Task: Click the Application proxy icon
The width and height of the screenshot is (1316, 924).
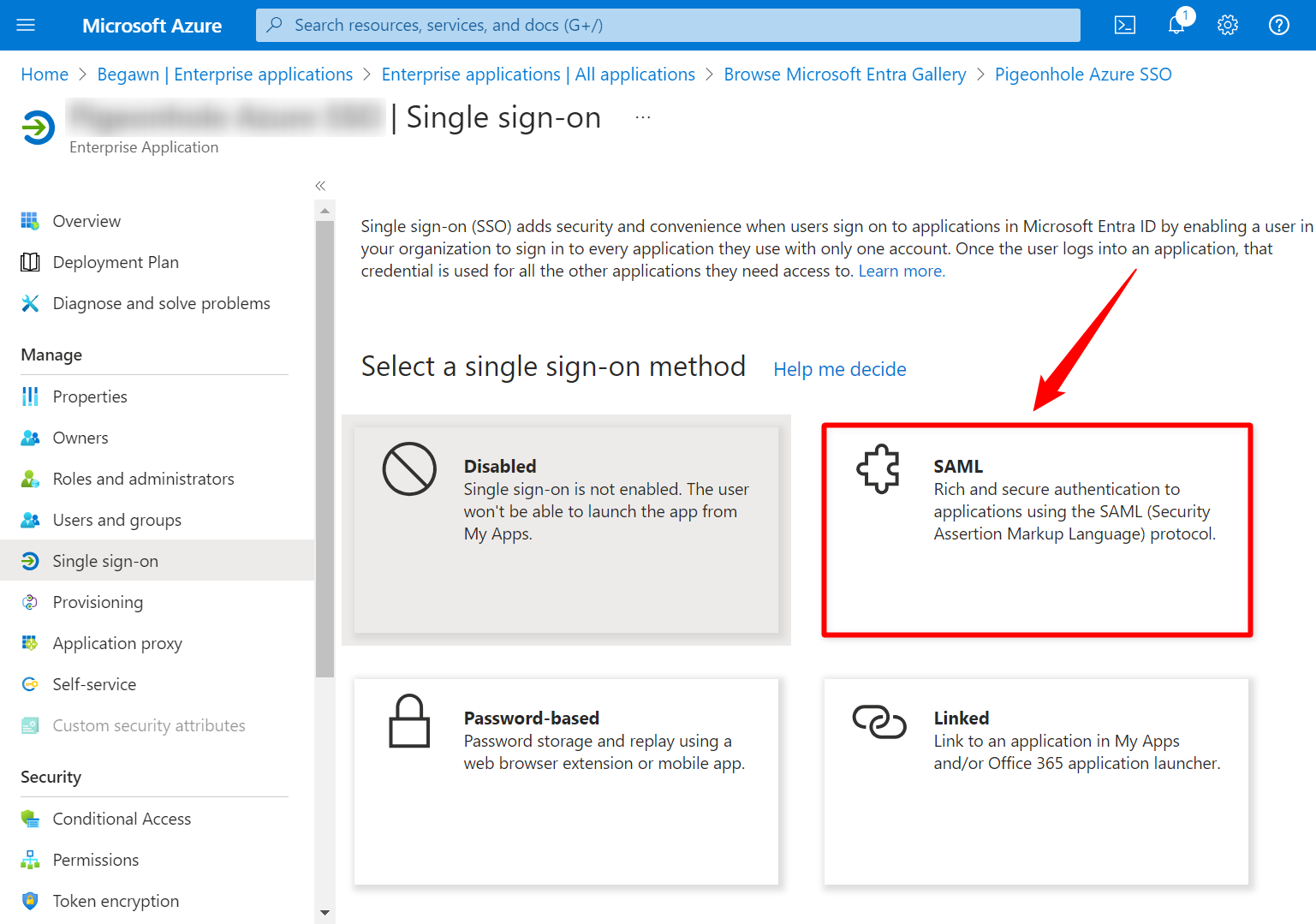Action: pos(30,643)
